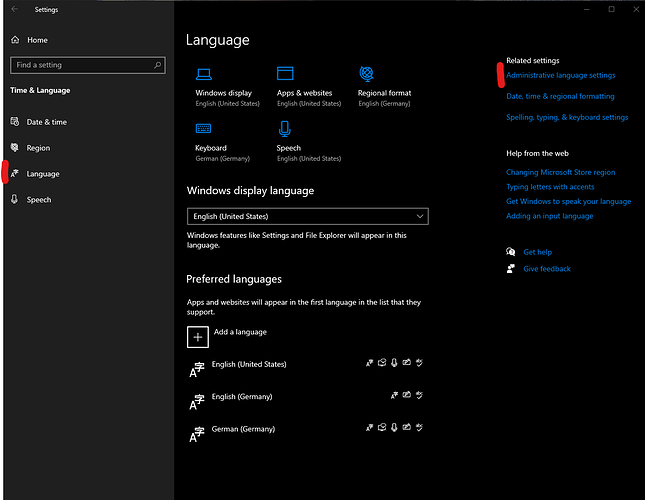
Task: Click Spelling, typing, & keyboard settings link
Action: (x=567, y=117)
